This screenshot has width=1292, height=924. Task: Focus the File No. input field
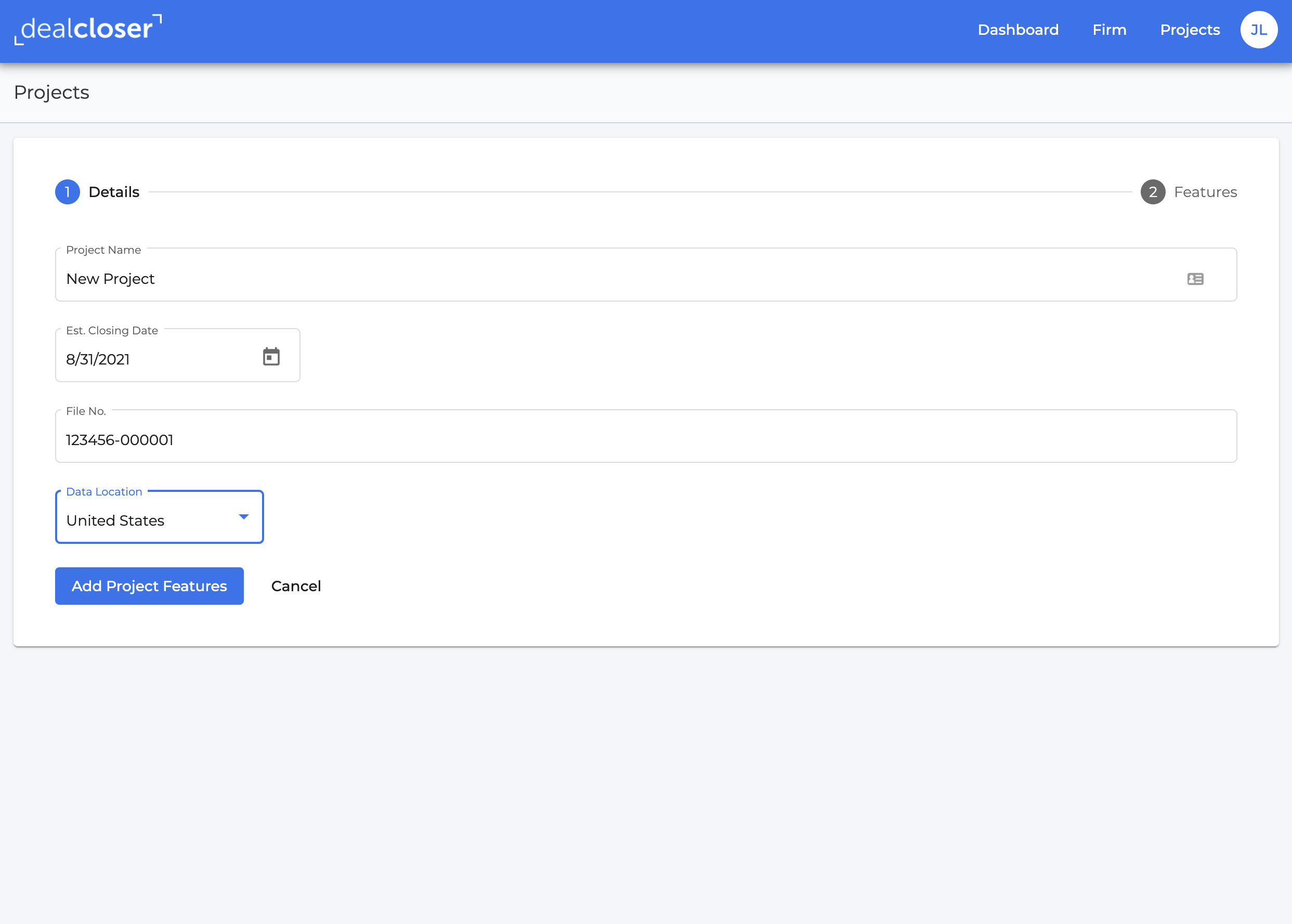tap(646, 436)
